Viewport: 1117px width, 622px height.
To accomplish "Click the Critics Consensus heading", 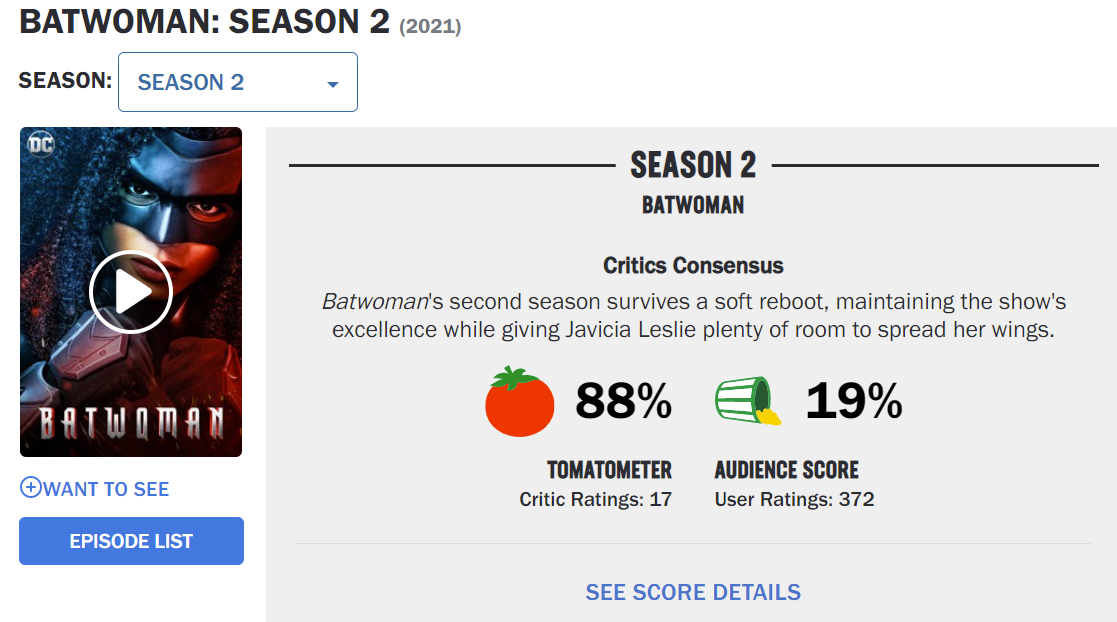I will tap(693, 265).
